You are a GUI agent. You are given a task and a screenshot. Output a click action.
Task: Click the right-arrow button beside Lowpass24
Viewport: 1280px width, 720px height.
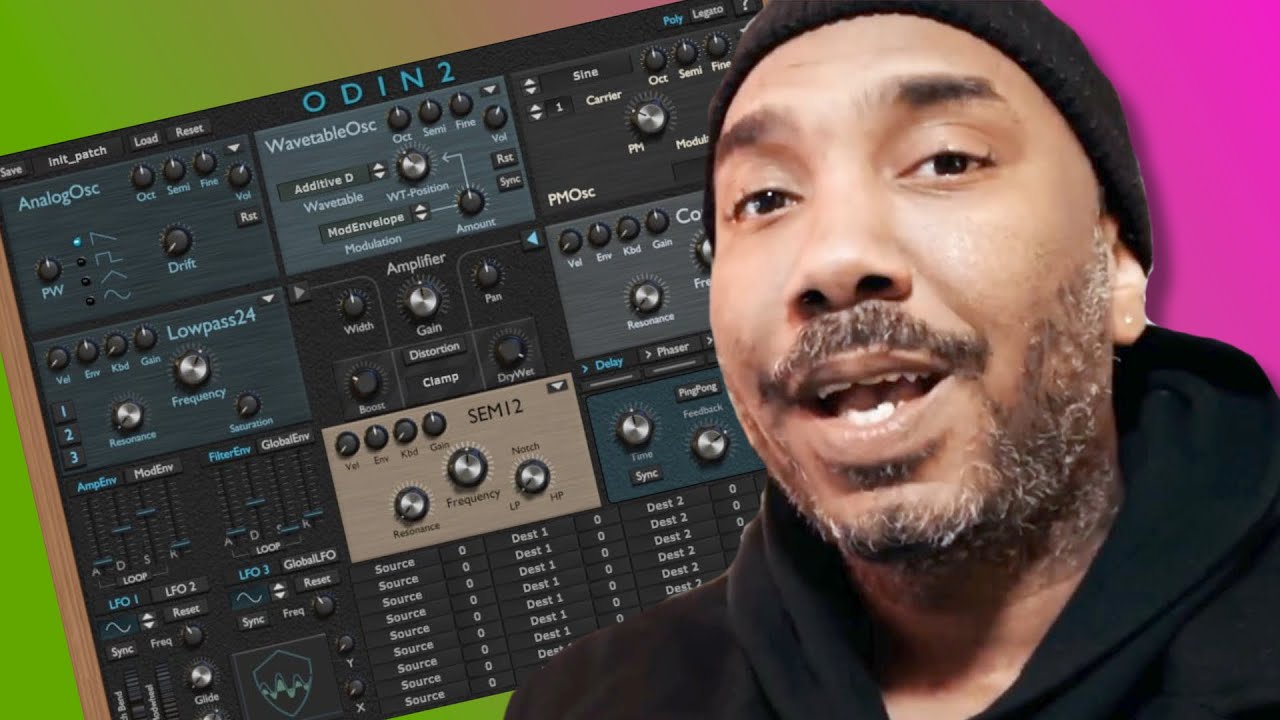pos(299,293)
